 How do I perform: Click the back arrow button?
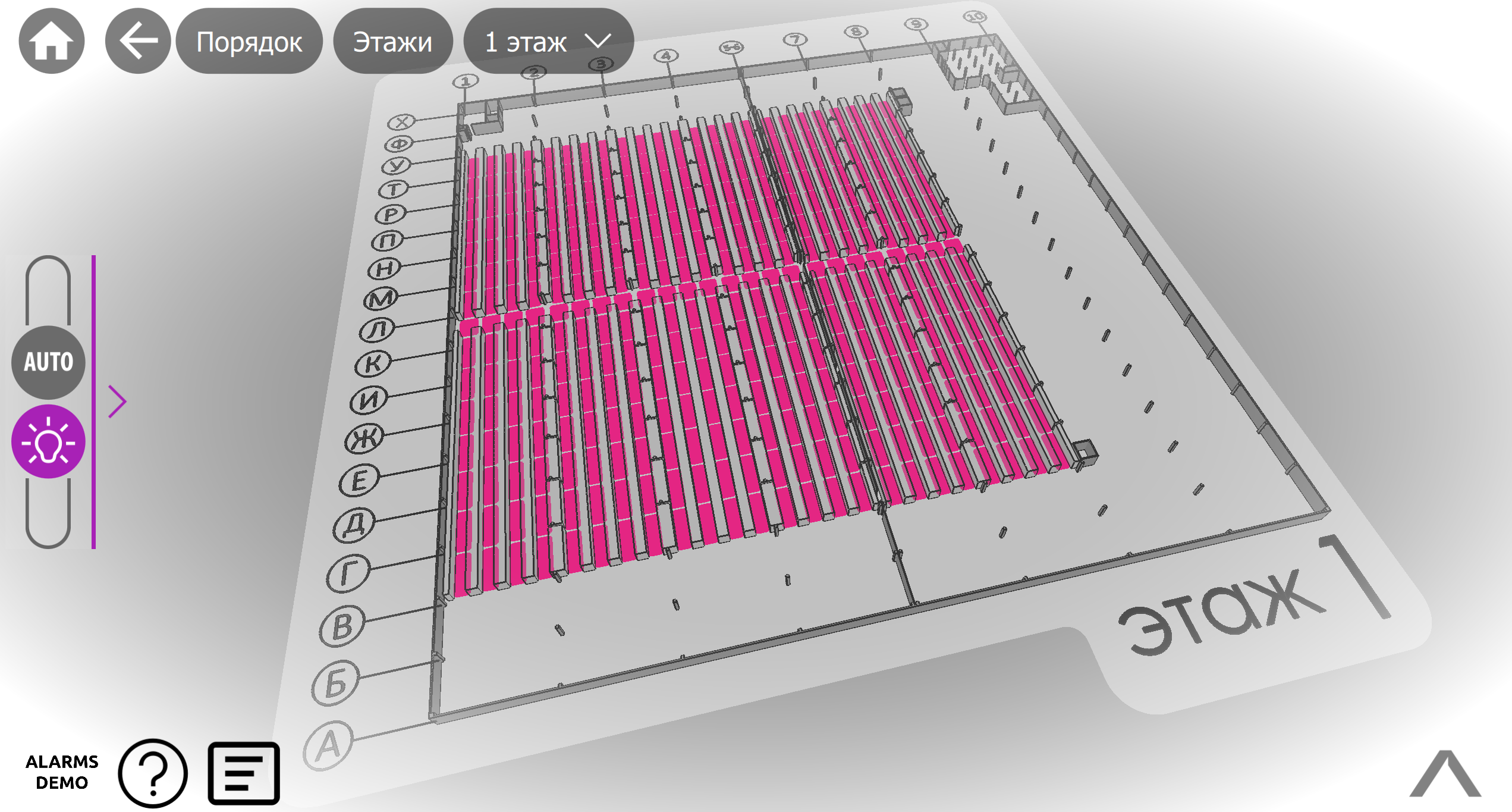coord(138,41)
